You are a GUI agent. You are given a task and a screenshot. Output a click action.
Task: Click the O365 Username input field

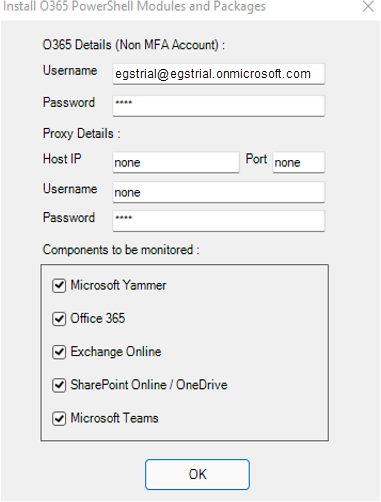click(218, 74)
